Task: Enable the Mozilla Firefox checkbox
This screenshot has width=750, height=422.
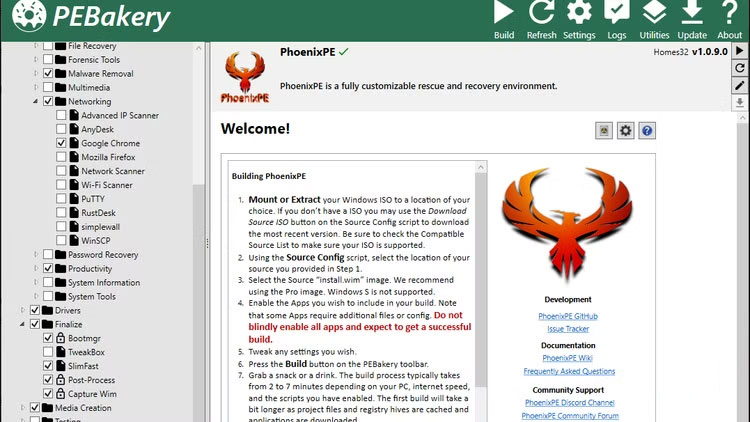Action: [x=61, y=157]
